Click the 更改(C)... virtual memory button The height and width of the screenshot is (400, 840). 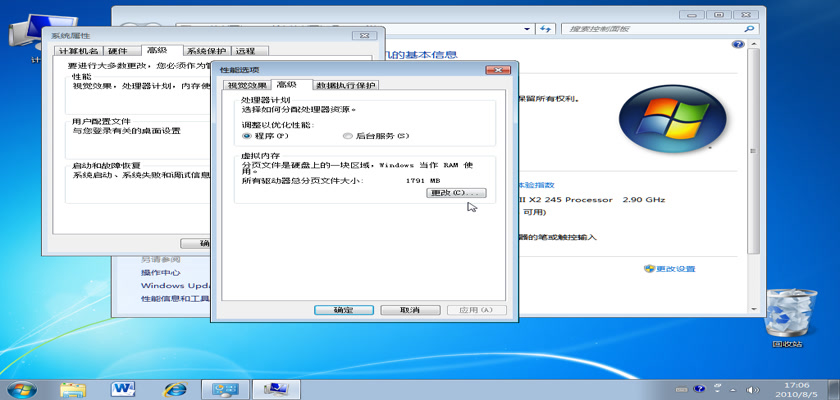[x=455, y=192]
